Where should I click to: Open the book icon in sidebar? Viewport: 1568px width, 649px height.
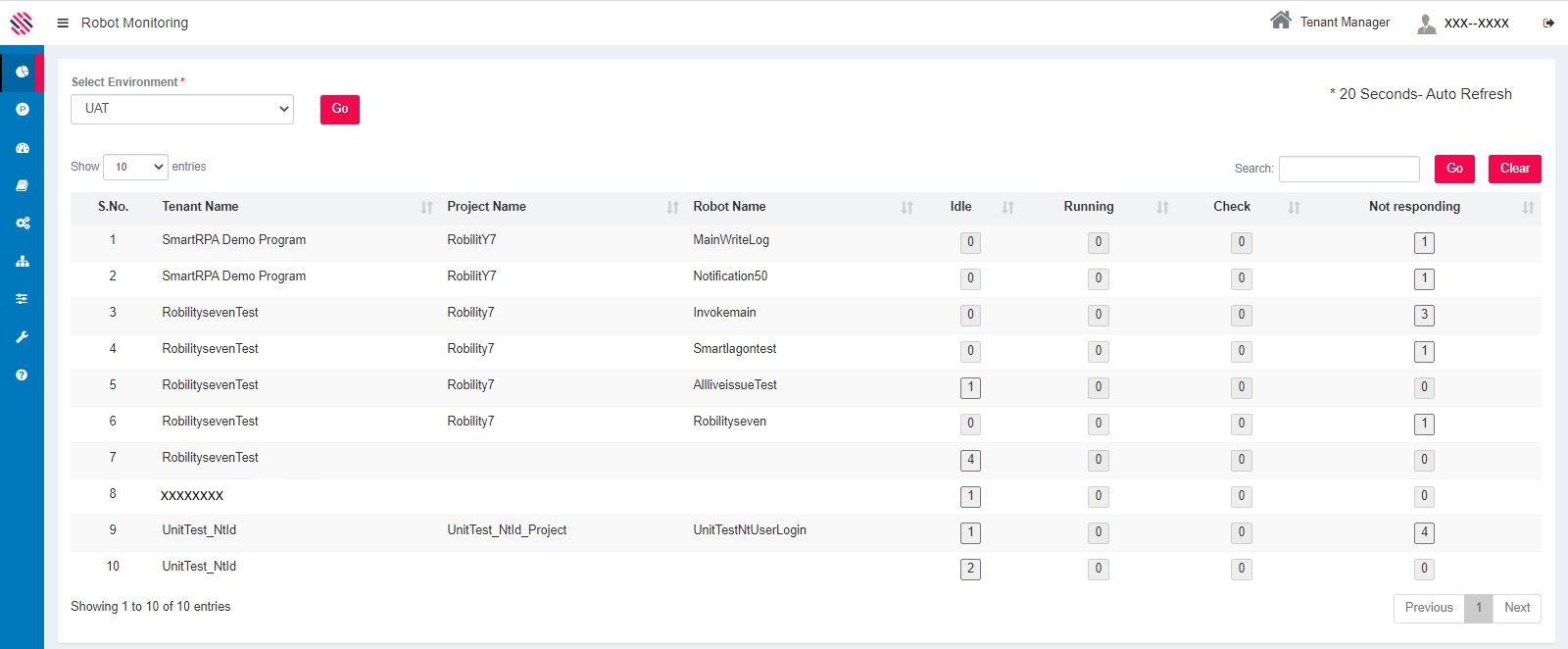pos(22,185)
